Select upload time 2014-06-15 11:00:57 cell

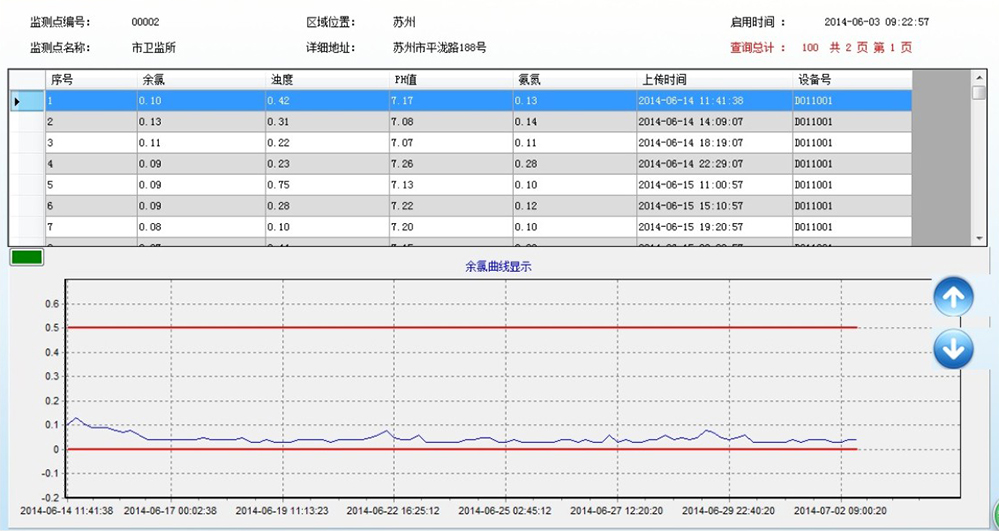click(713, 185)
